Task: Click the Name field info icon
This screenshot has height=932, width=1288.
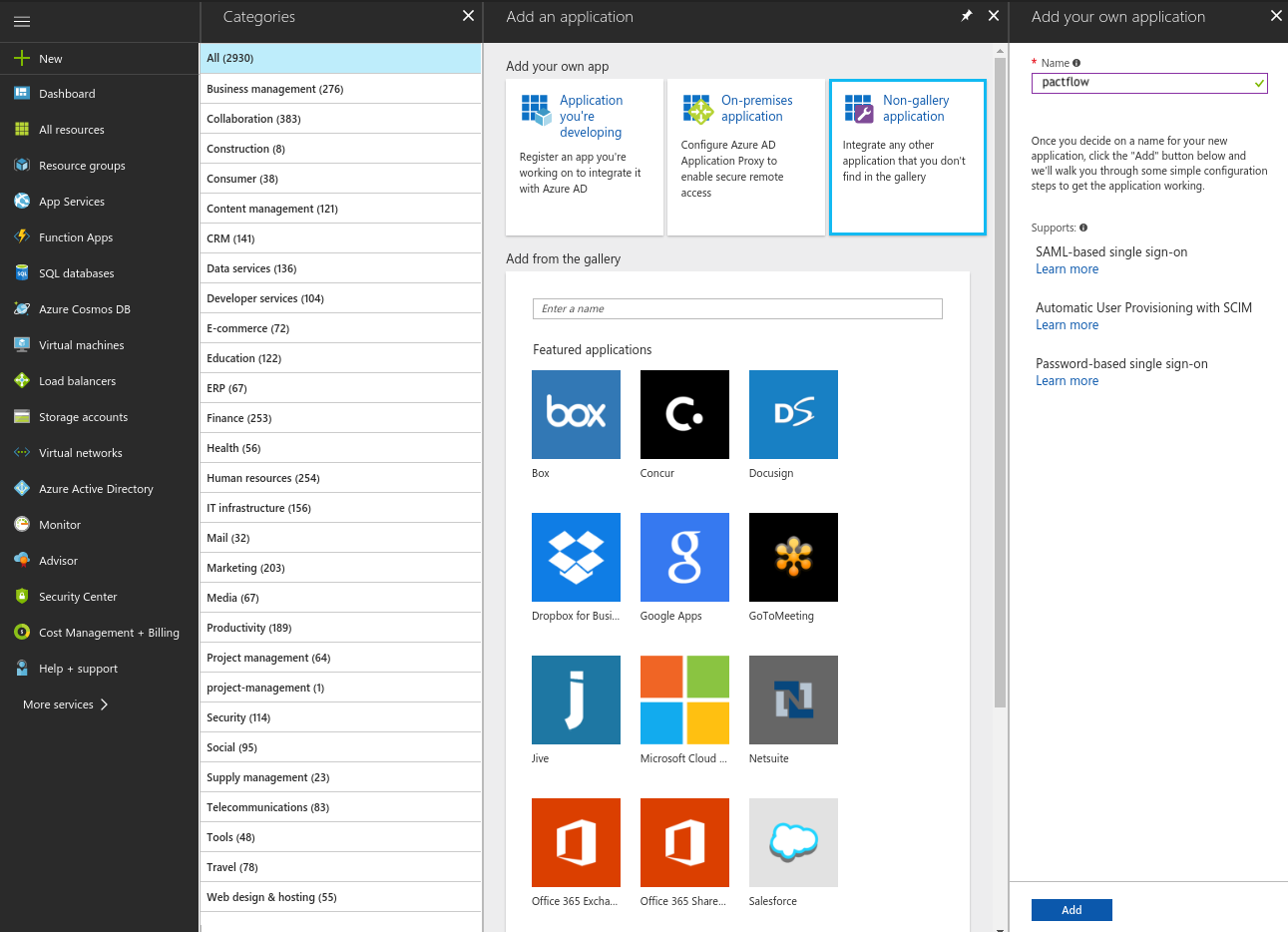Action: click(1076, 63)
